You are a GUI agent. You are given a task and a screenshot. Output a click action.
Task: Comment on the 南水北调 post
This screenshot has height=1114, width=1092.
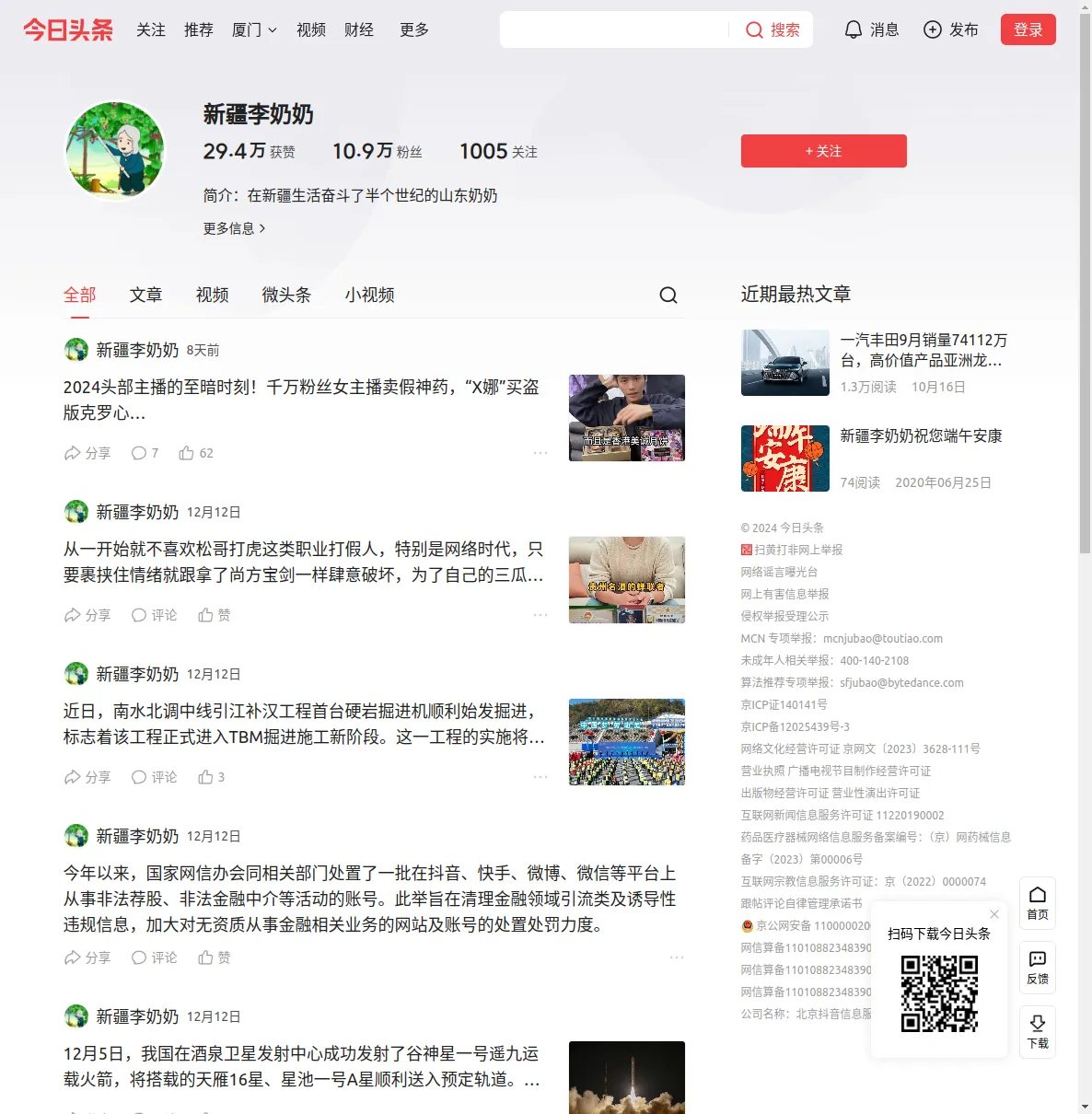pyautogui.click(x=154, y=777)
